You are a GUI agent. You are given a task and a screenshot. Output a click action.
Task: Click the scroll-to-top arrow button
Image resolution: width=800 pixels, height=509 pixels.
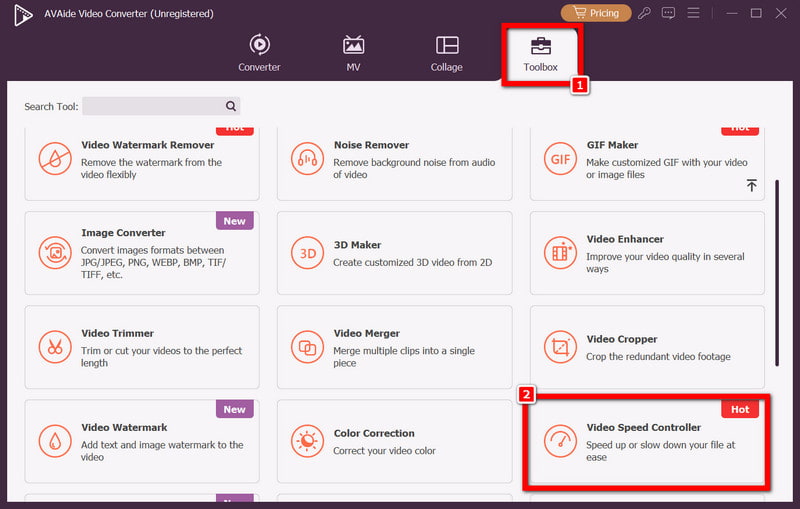coord(751,186)
